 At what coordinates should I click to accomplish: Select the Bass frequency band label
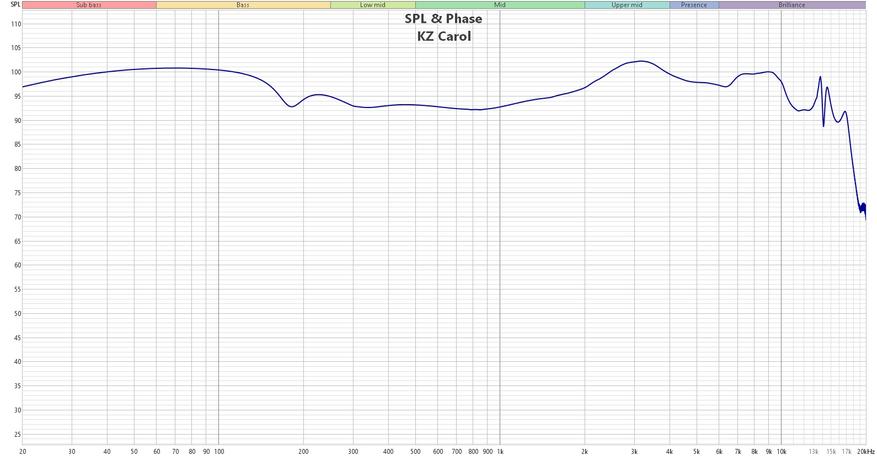(243, 5)
